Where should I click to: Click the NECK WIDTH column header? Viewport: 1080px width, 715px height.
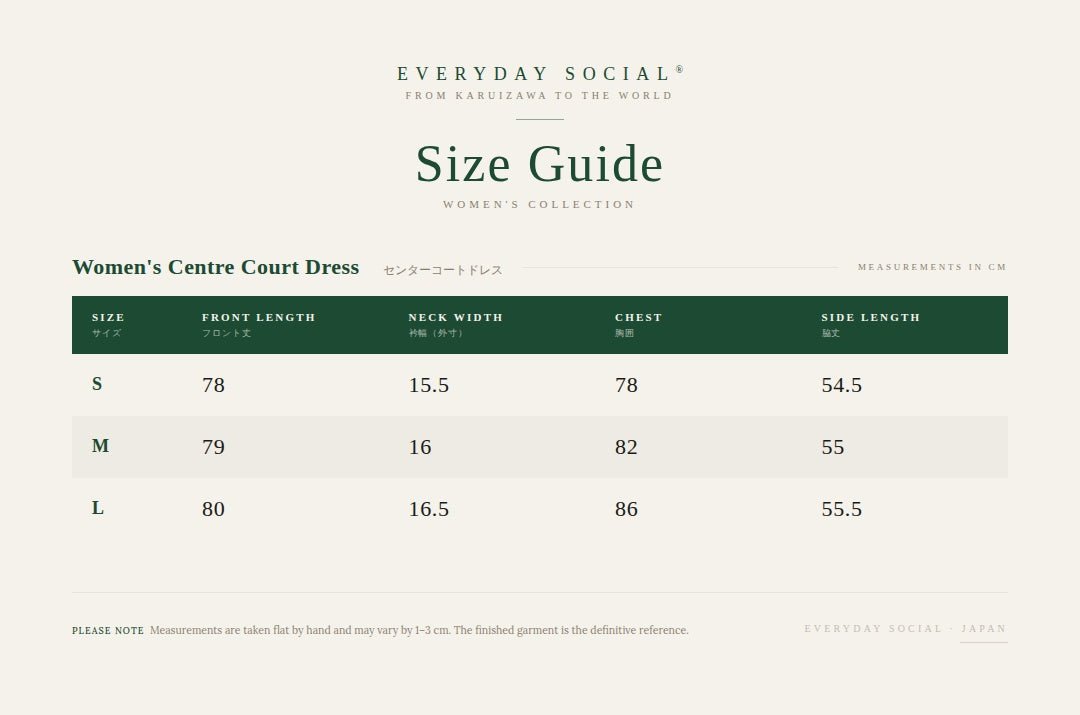[x=455, y=318]
